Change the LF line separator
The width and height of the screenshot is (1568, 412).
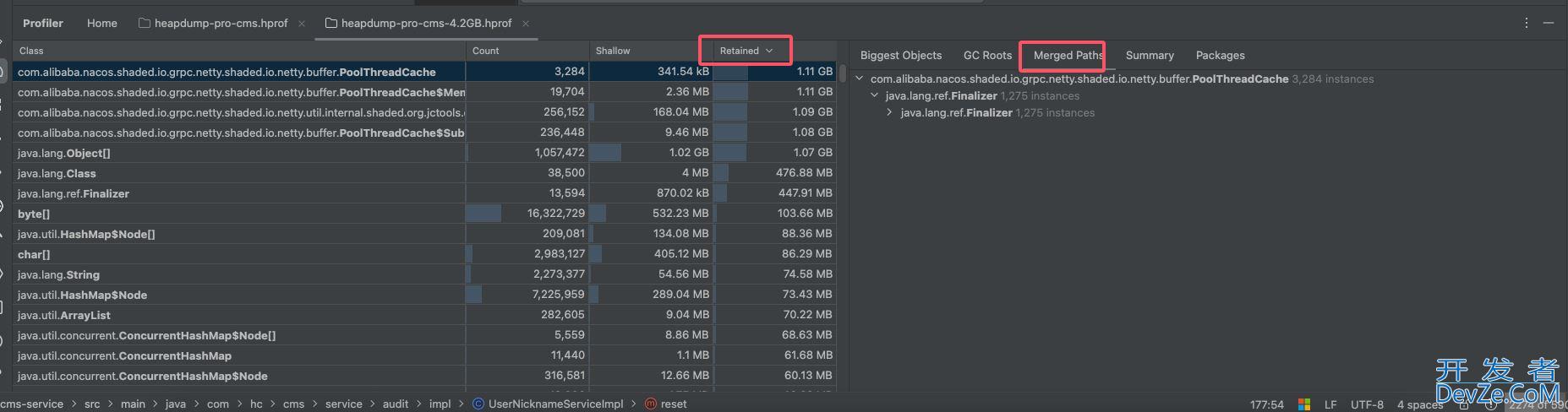pyautogui.click(x=1330, y=404)
